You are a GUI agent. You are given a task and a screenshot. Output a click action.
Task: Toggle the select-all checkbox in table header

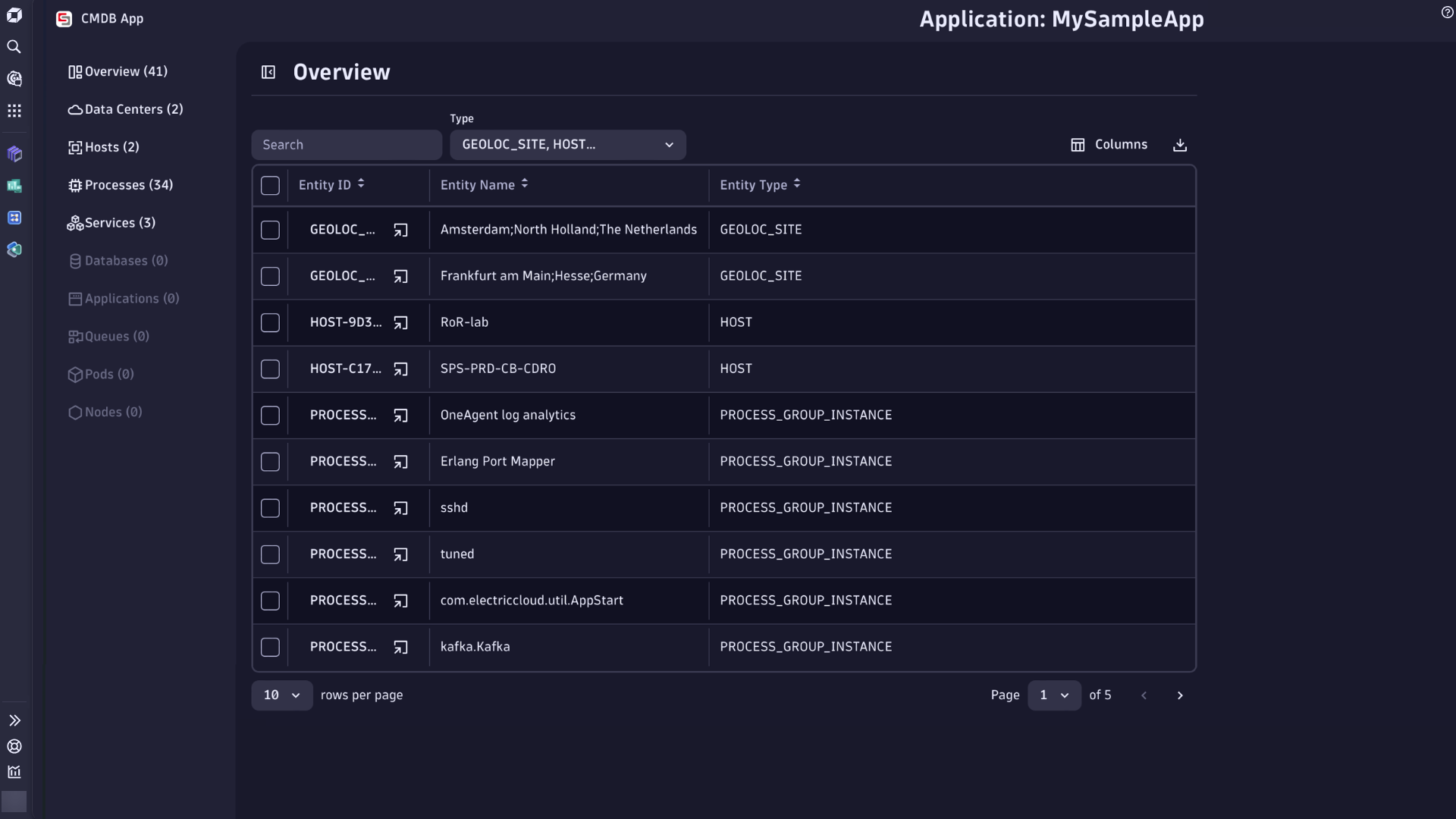(270, 185)
